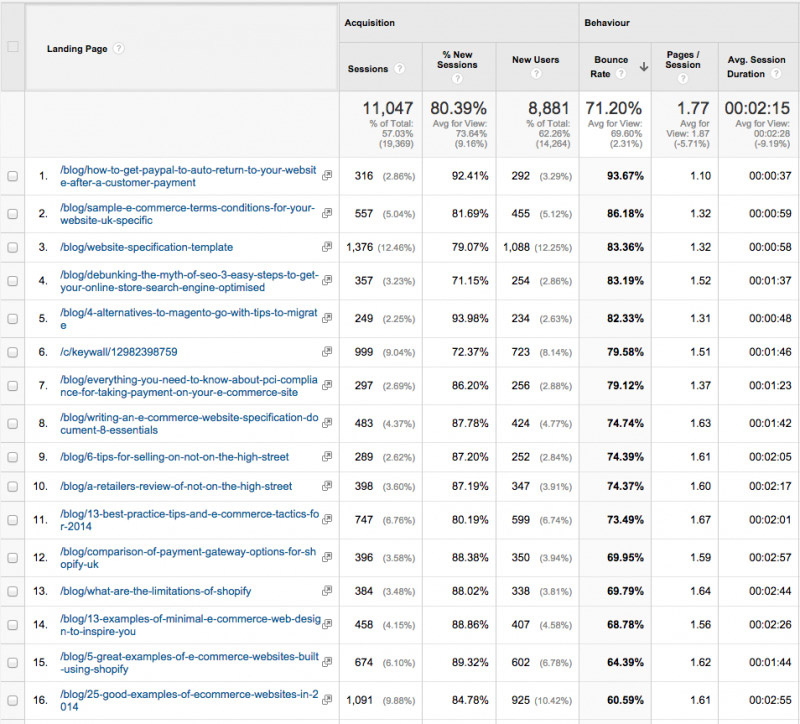Show help for Avg. Session Duration column
The height and width of the screenshot is (724, 800).
point(776,73)
